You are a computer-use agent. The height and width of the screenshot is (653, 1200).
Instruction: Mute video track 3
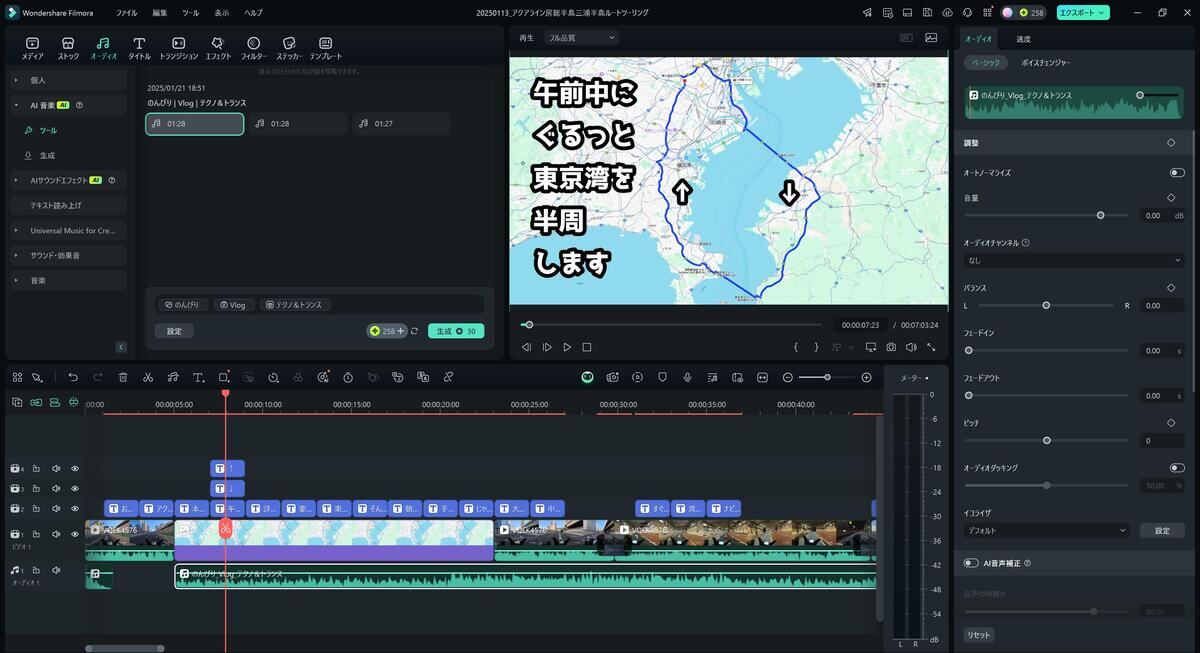click(x=56, y=488)
